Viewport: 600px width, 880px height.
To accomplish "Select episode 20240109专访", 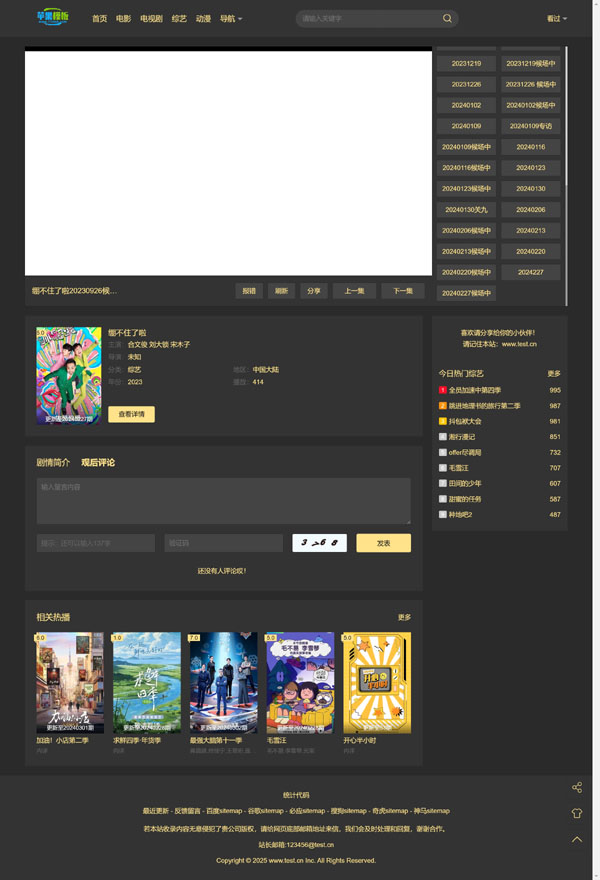I will [530, 126].
